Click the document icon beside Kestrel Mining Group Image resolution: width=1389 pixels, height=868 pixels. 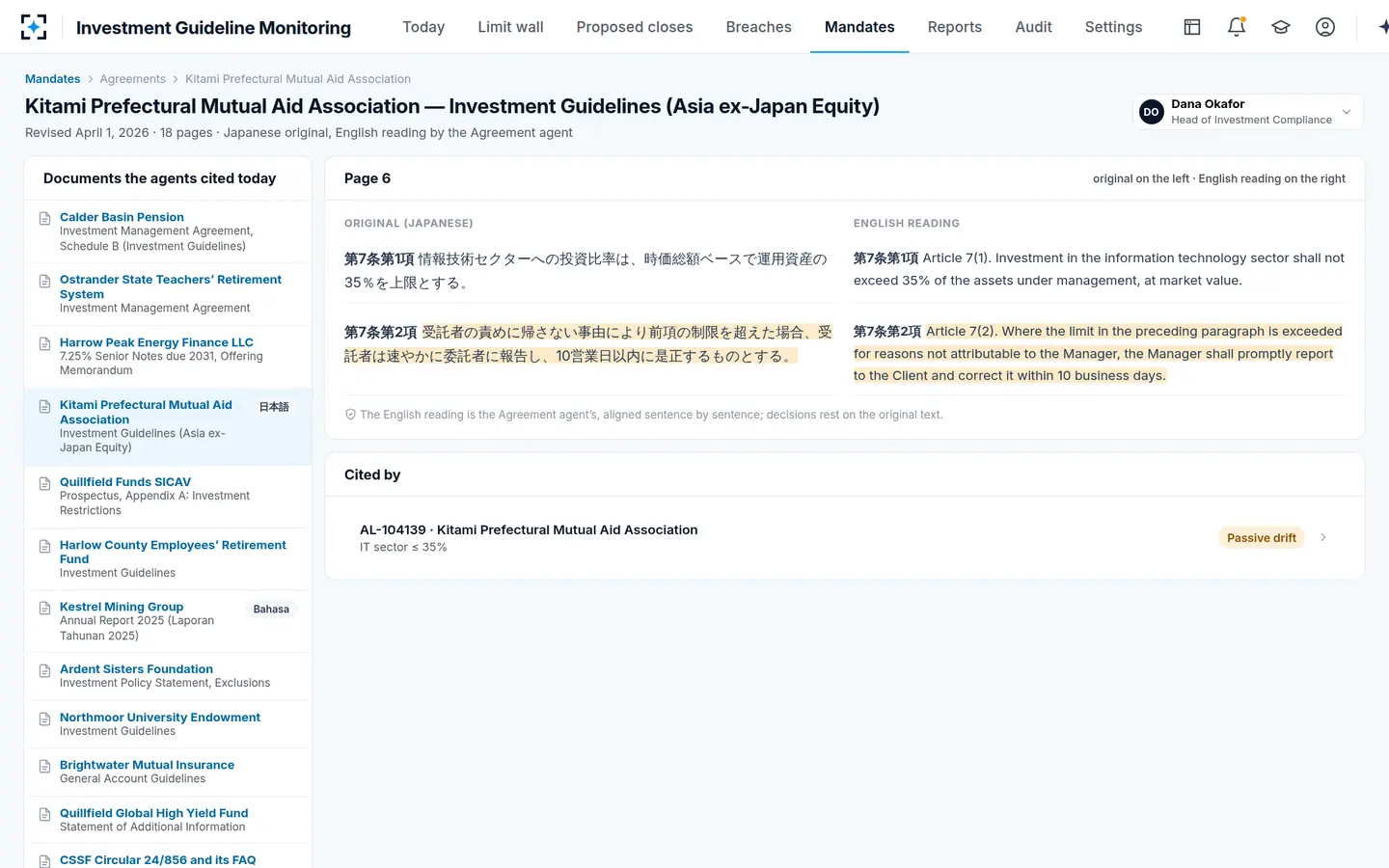pyautogui.click(x=44, y=608)
